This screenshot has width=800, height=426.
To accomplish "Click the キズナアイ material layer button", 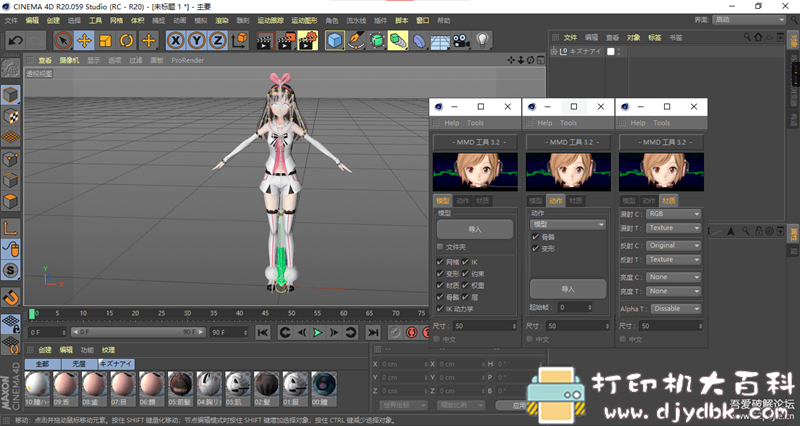I will point(116,364).
